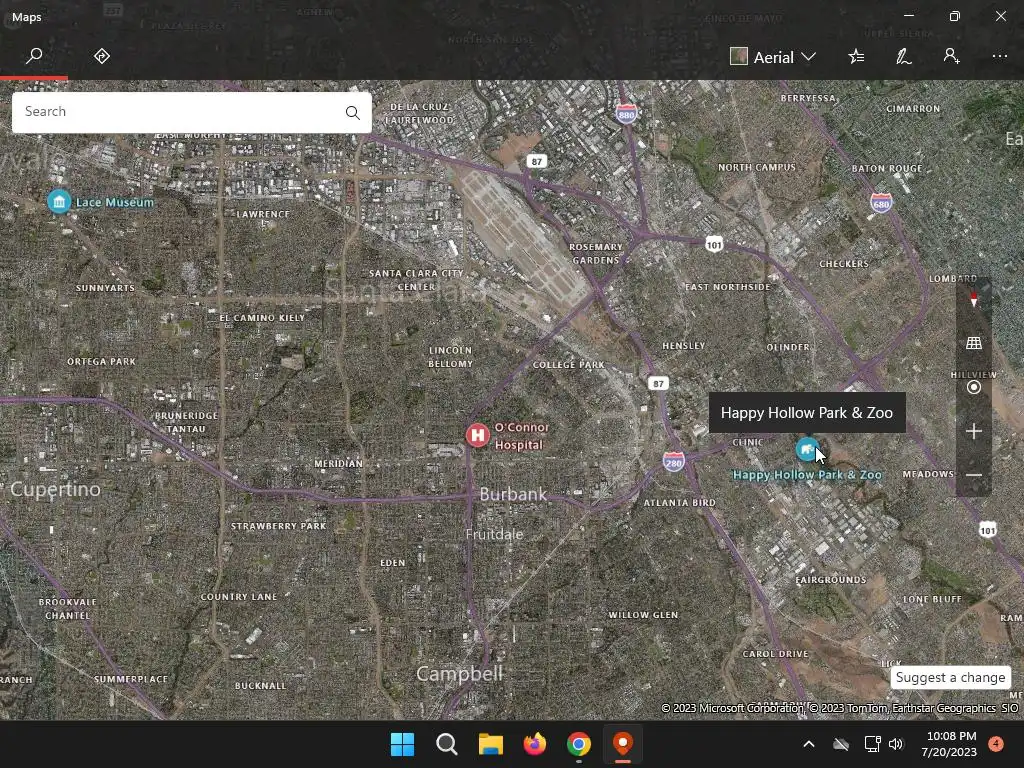Image resolution: width=1024 pixels, height=768 pixels.
Task: Click the Route 87 shield near College Park
Action: coord(658,383)
